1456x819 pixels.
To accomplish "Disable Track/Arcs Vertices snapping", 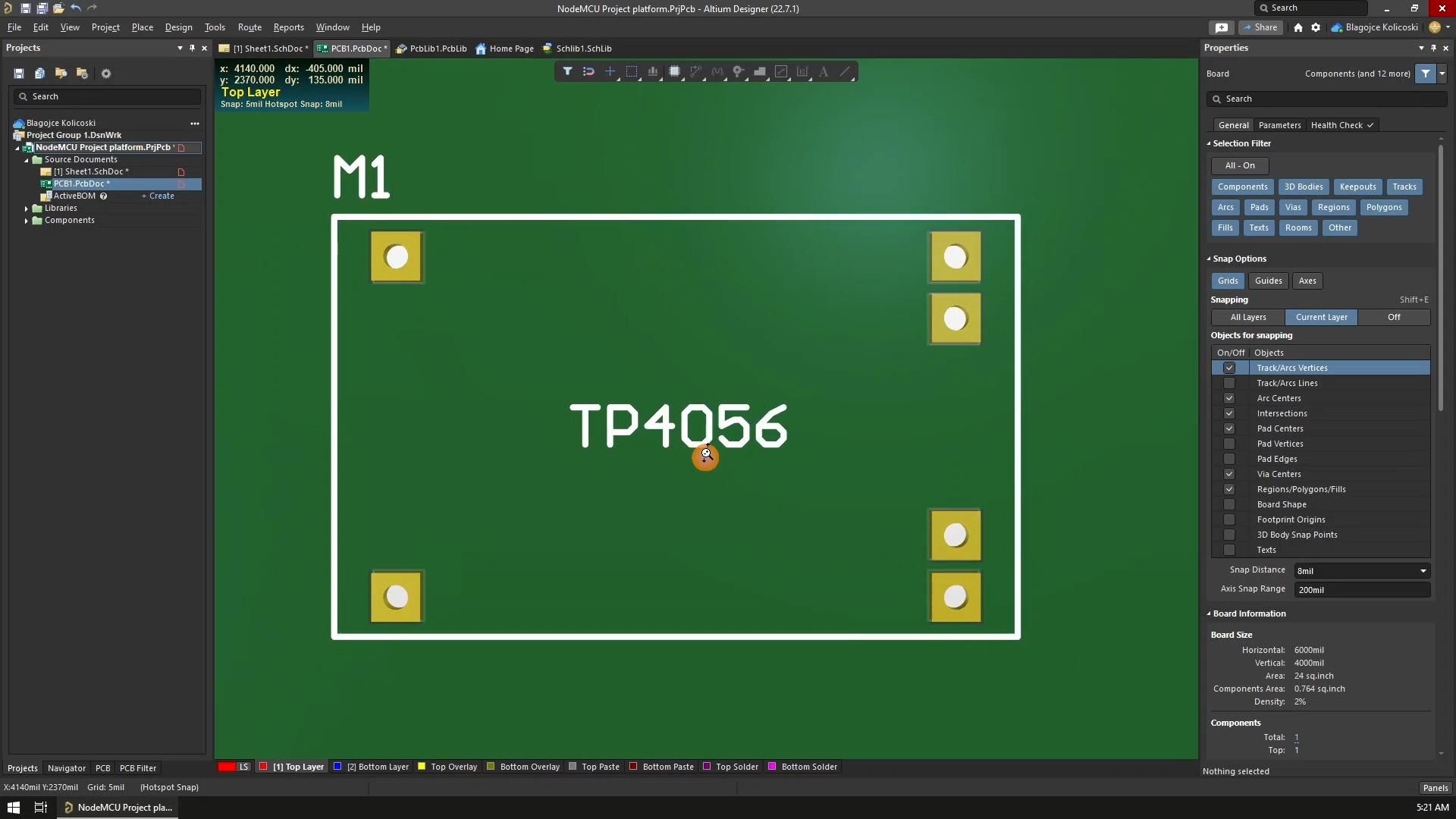I will 1228,368.
